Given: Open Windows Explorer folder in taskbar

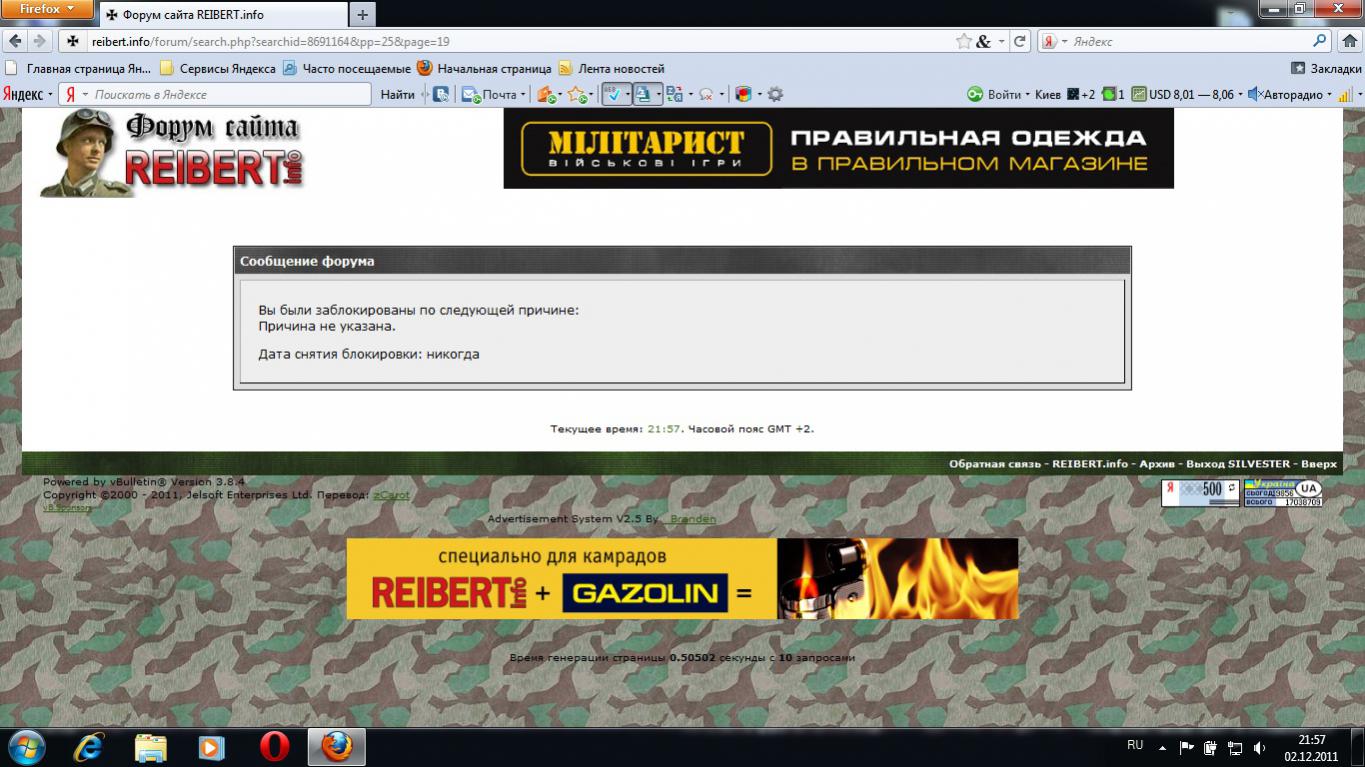Looking at the screenshot, I should (x=150, y=747).
